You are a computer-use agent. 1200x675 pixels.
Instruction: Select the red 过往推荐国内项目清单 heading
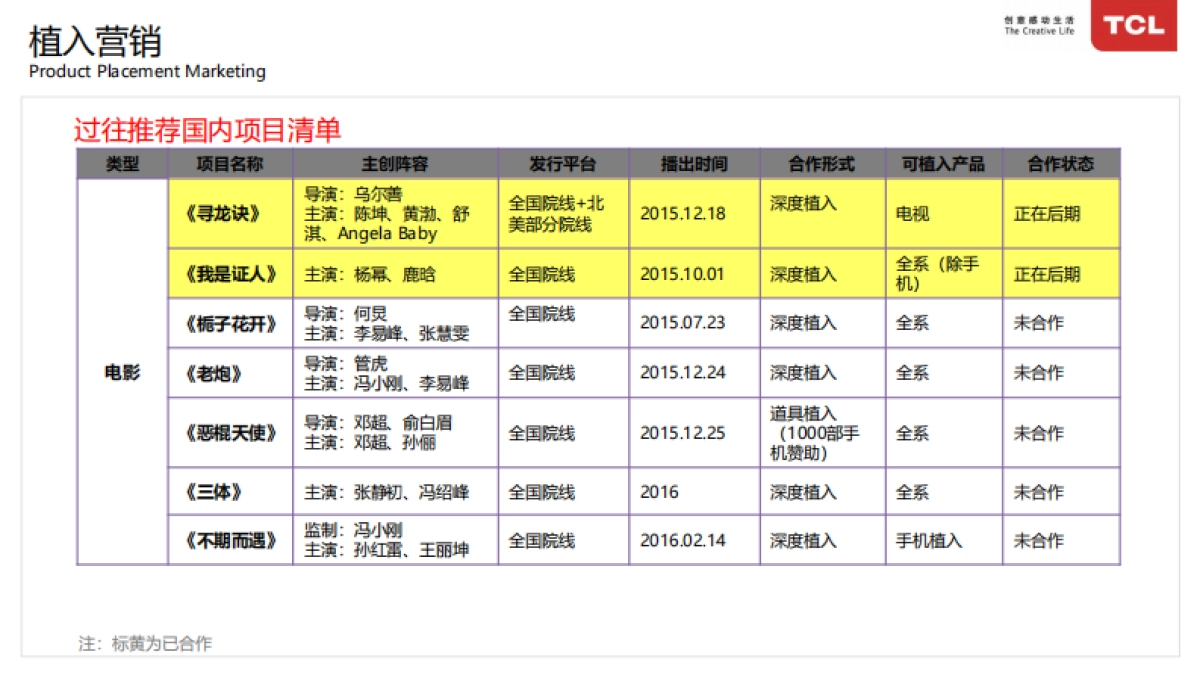click(207, 130)
